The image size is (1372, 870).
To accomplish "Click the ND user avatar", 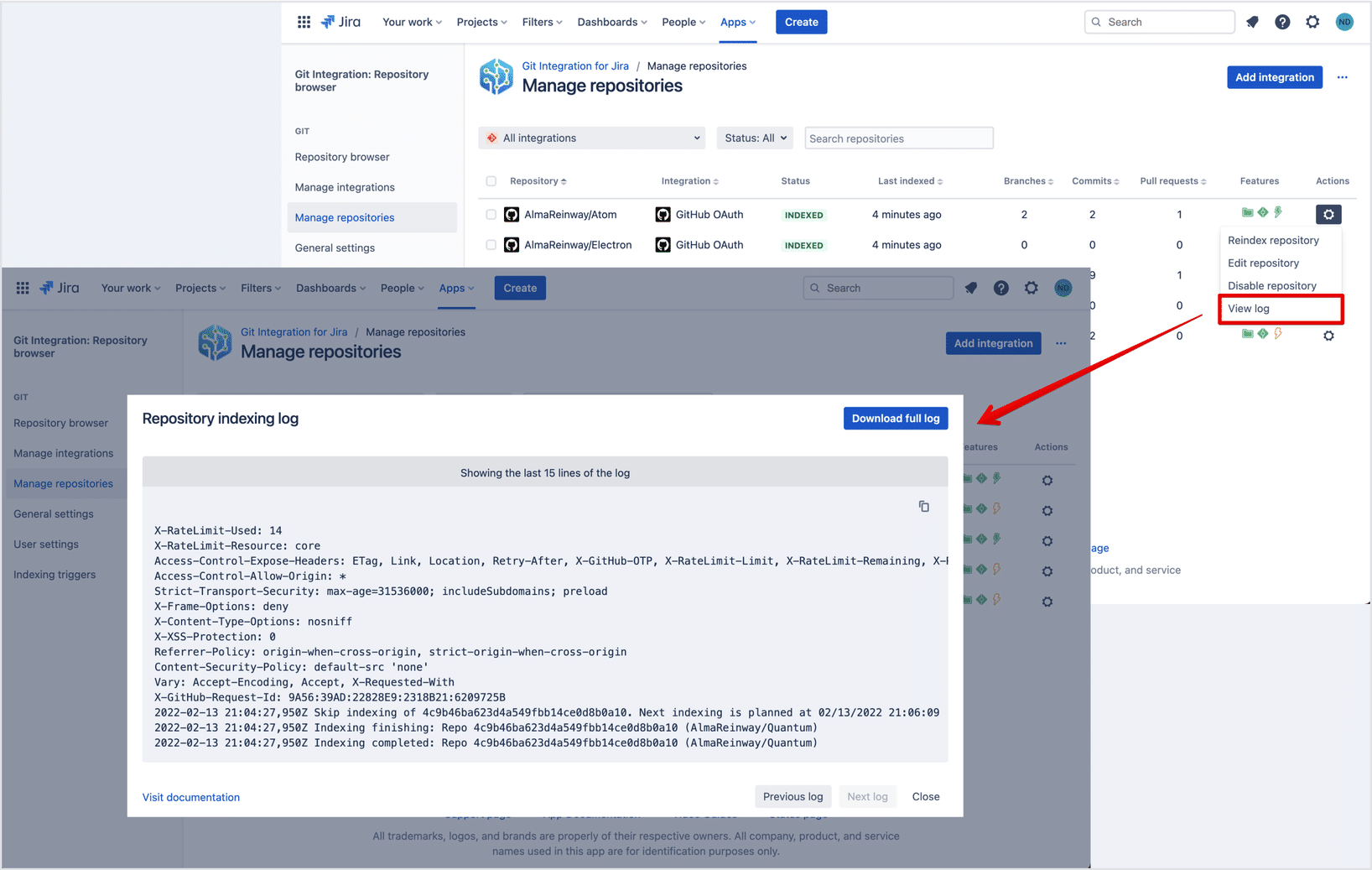I will [x=1344, y=22].
